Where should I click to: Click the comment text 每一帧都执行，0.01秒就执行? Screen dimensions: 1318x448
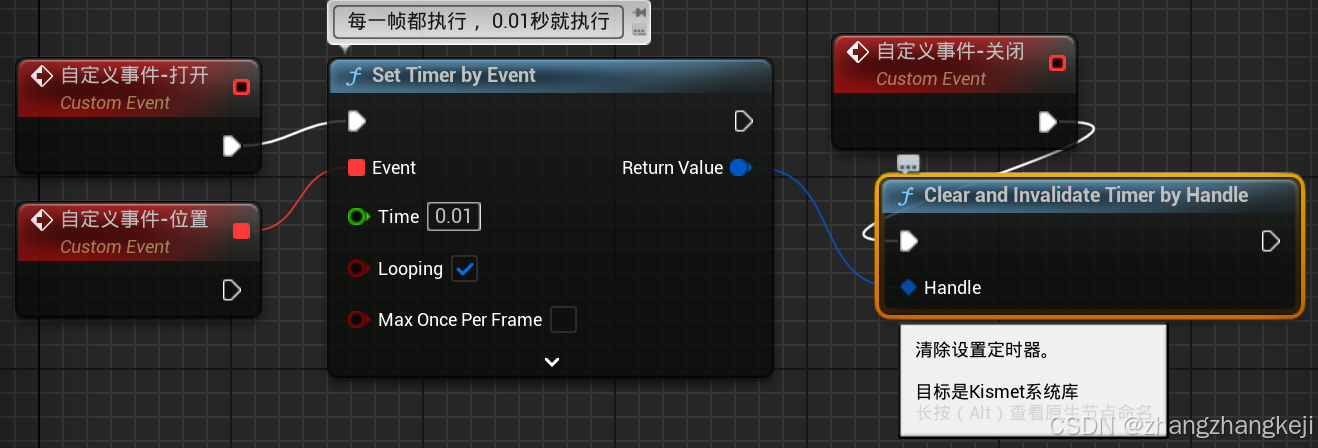478,20
